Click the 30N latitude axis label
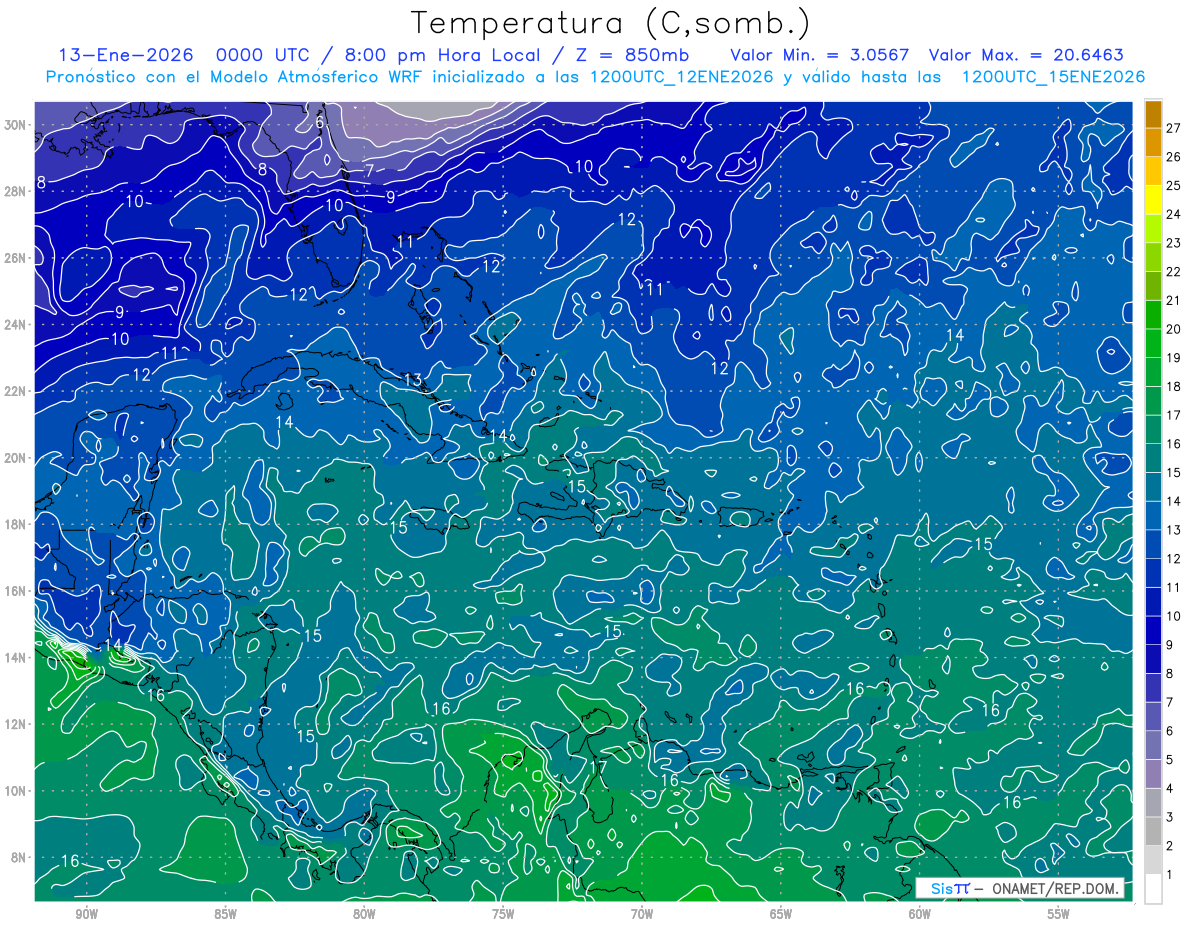 16,125
